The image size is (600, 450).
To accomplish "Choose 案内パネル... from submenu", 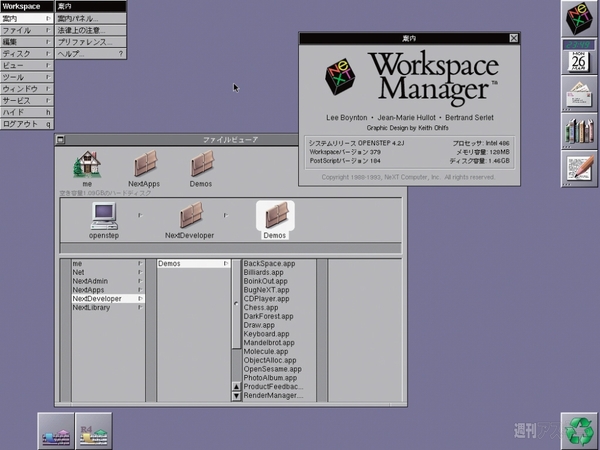I will pyautogui.click(x=91, y=18).
